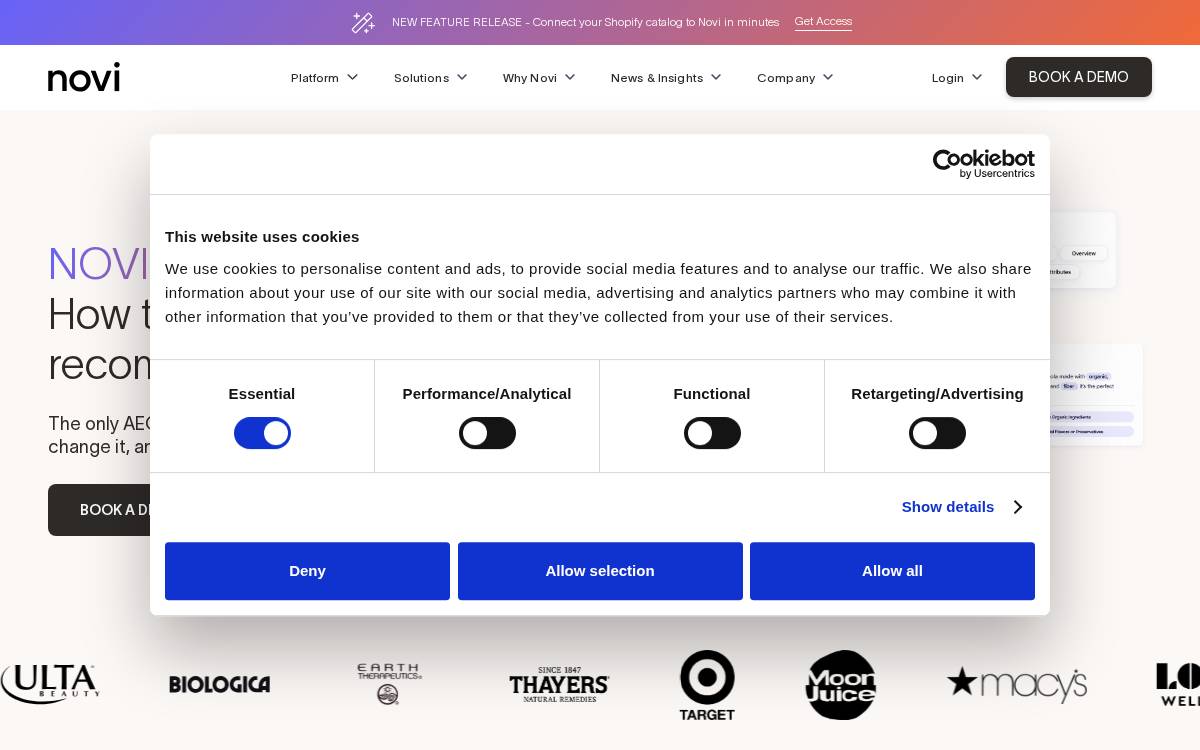Expand the Platform menu
Screen dimensions: 1200x750
[324, 77]
